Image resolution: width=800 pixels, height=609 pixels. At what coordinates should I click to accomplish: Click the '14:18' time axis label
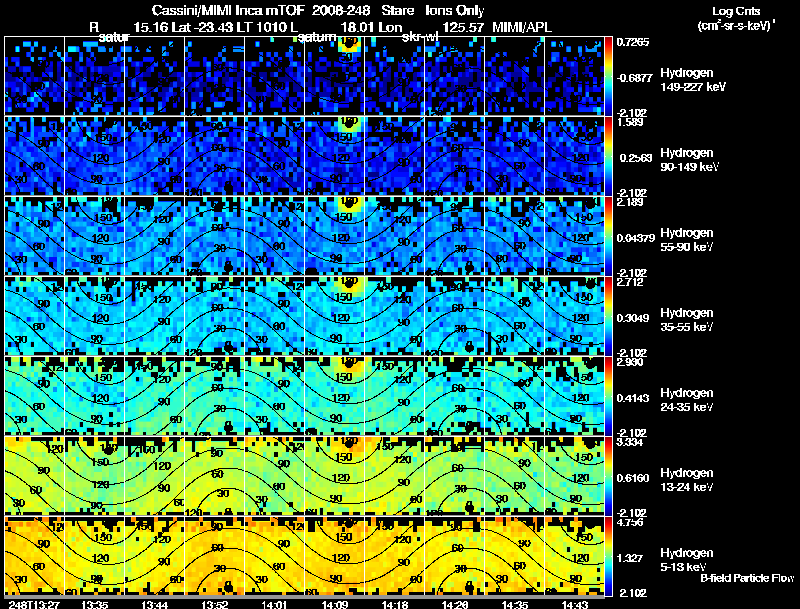(x=395, y=604)
